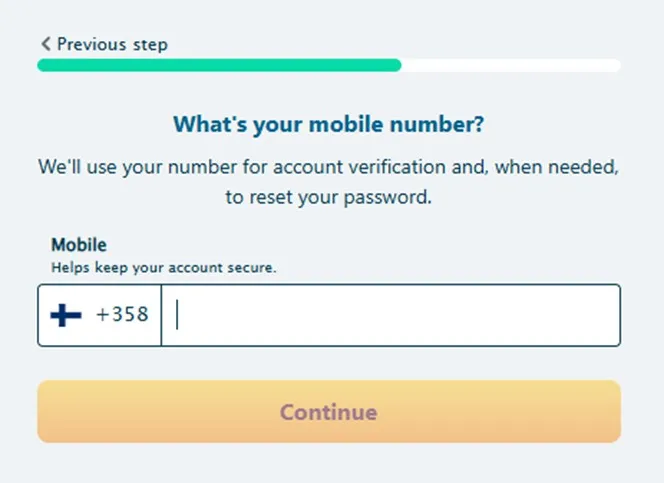Click the "to reset your password." text line
The height and width of the screenshot is (483, 664).
(x=329, y=197)
